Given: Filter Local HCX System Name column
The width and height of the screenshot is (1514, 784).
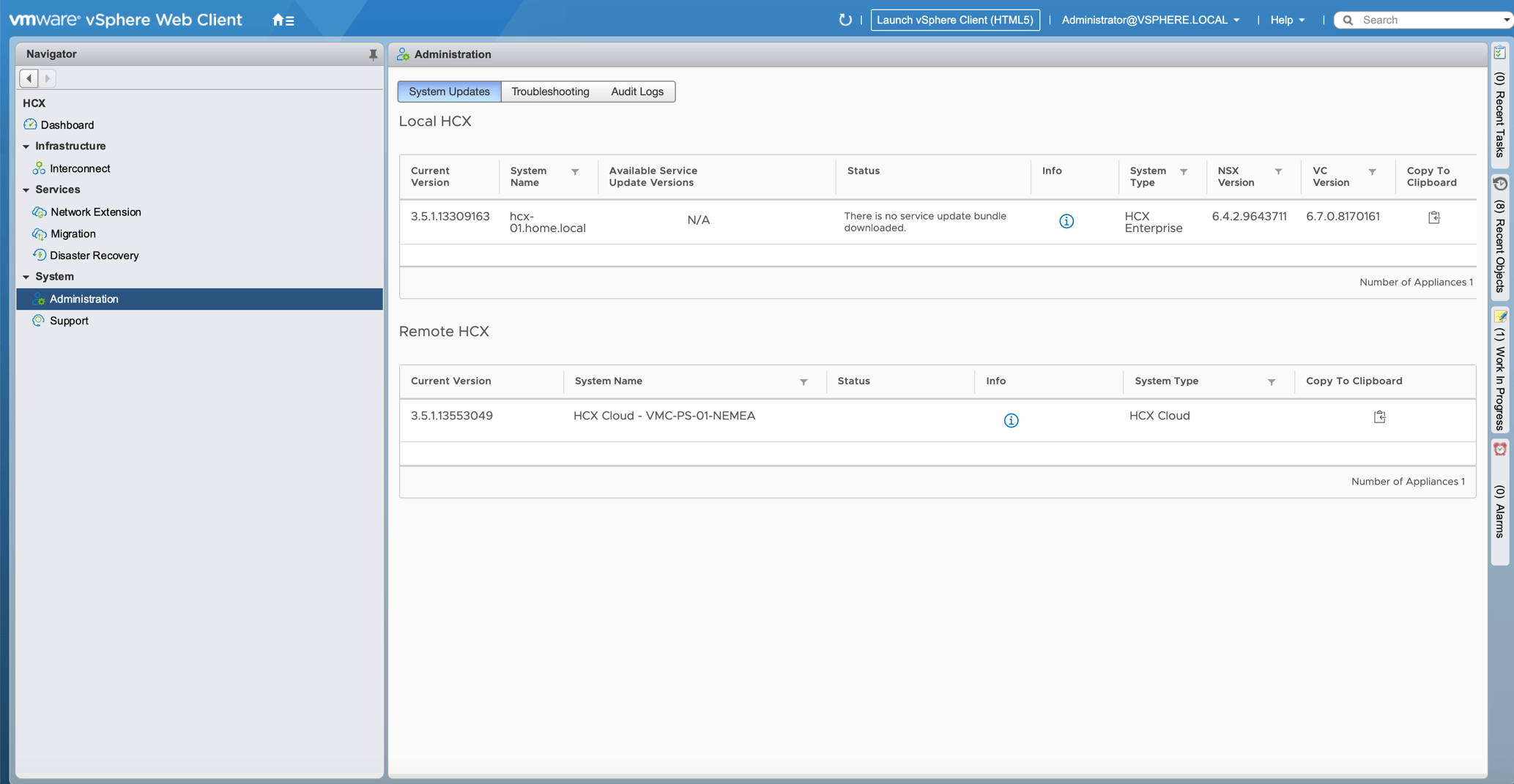Looking at the screenshot, I should pos(575,172).
